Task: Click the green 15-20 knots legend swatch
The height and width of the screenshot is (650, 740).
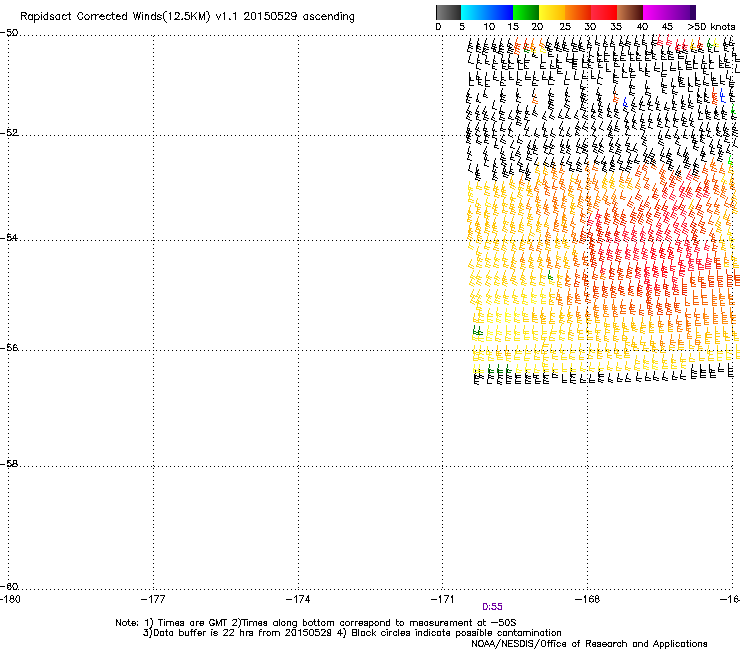Action: pyautogui.click(x=526, y=12)
